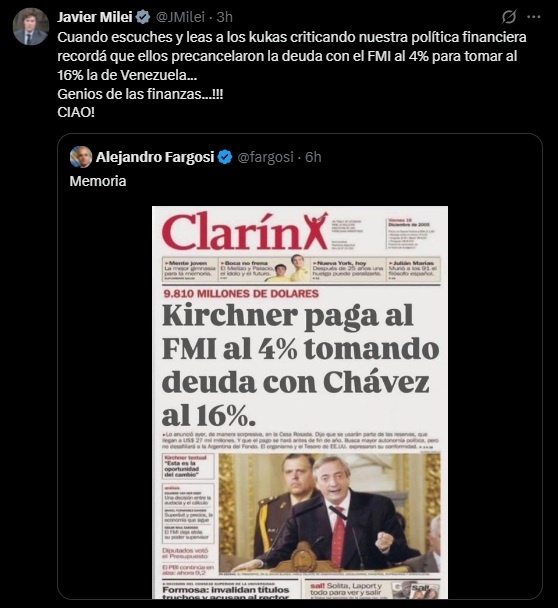
Task: Click Javier Milei's verified badge
Action: click(x=143, y=17)
